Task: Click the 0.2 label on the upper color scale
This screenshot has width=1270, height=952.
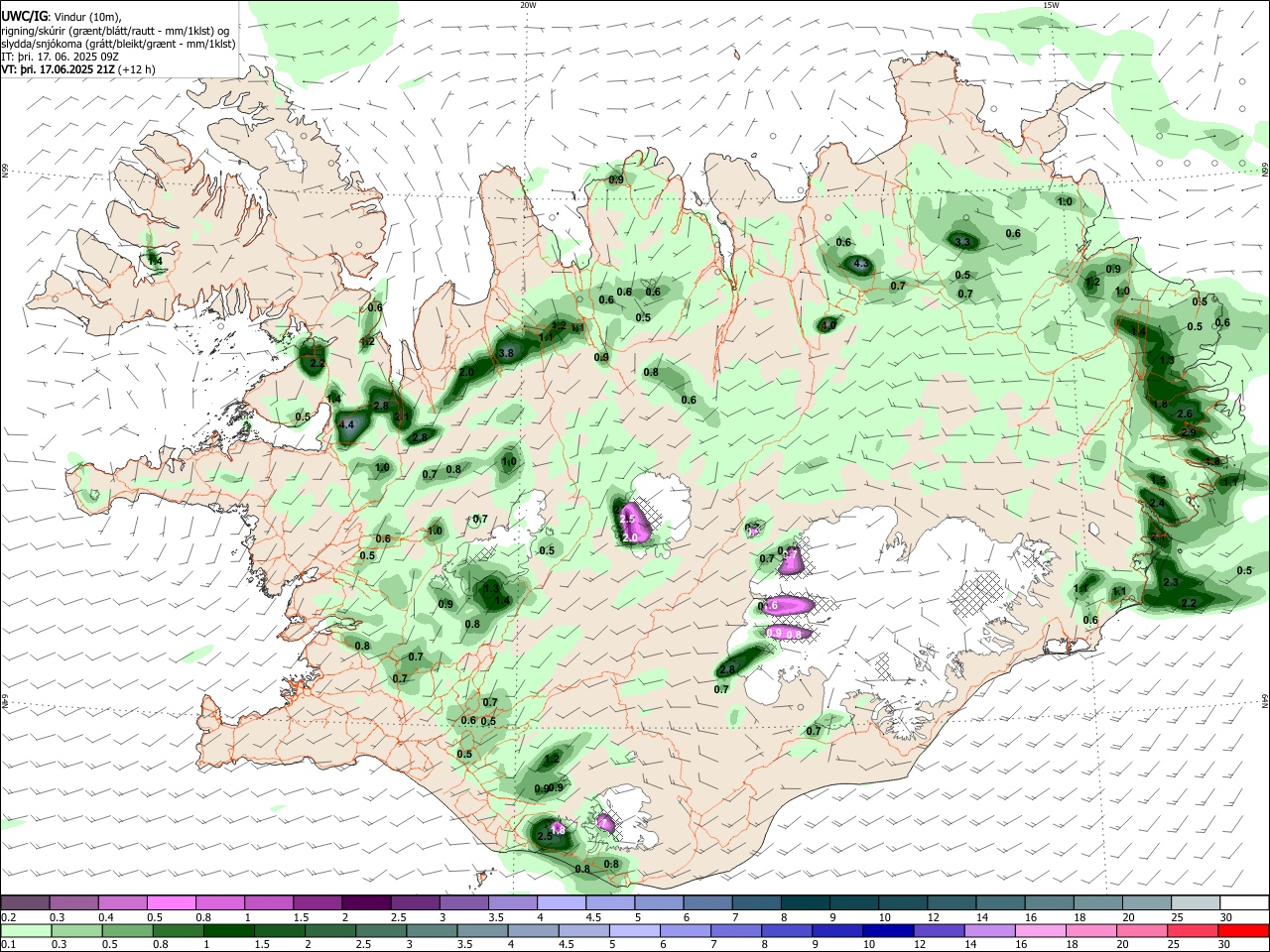Action: 7,917
